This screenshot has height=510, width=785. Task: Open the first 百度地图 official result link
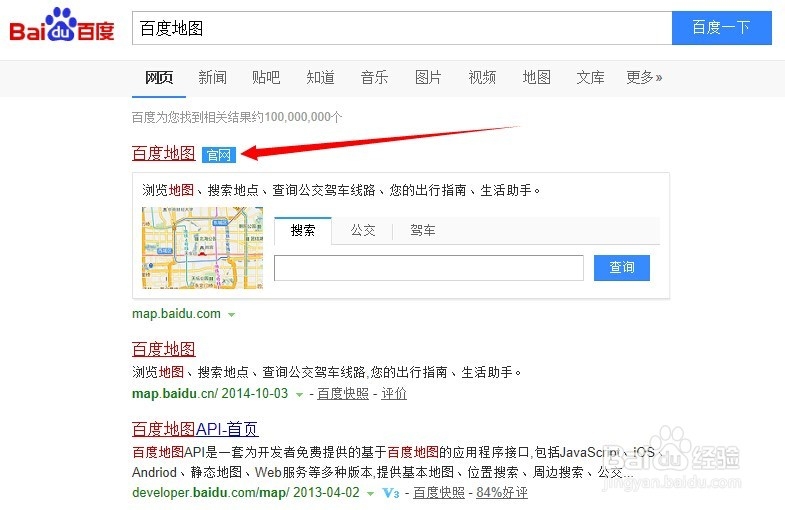(164, 153)
